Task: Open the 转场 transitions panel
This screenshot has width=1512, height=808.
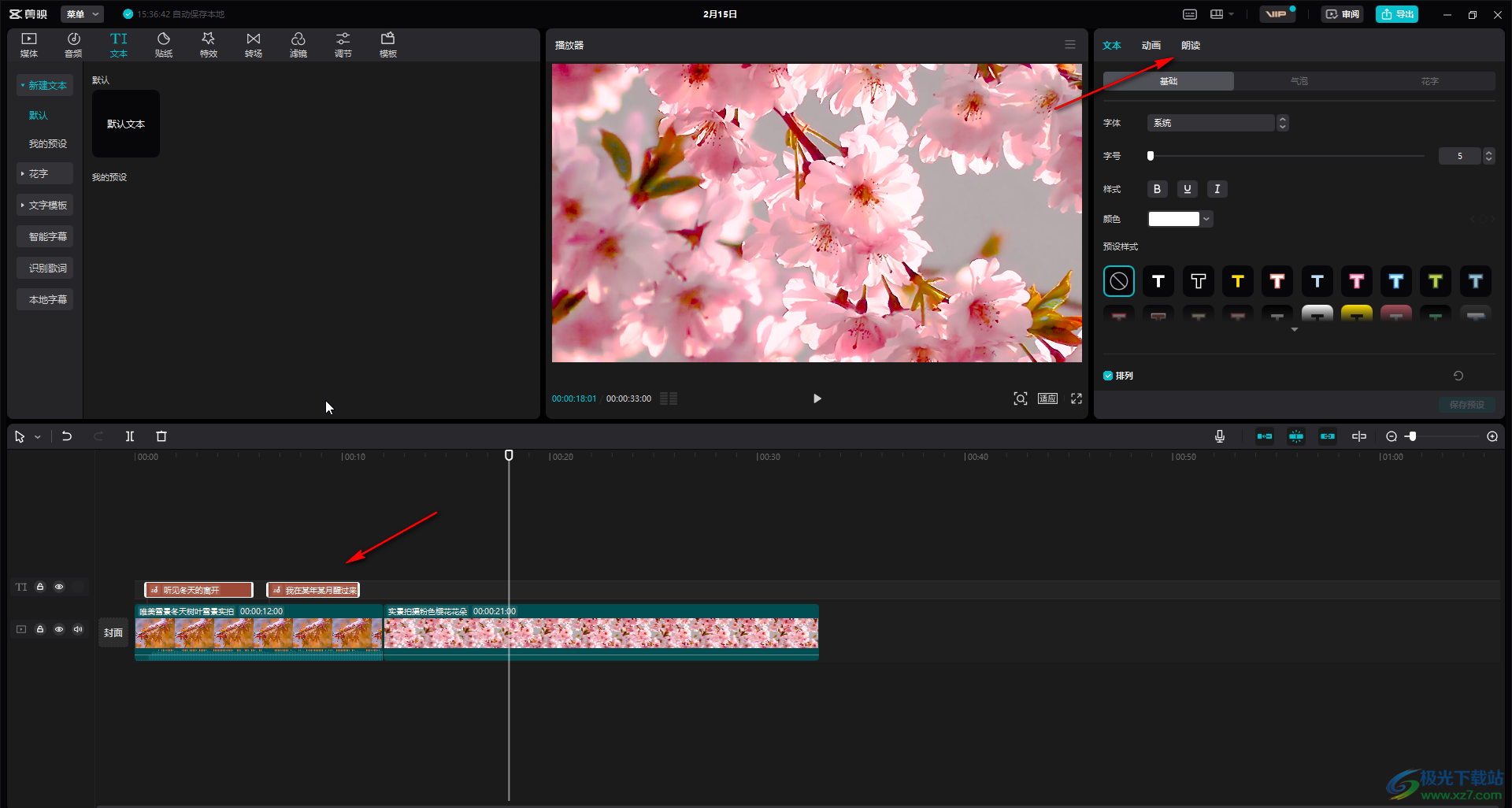Action: (254, 45)
